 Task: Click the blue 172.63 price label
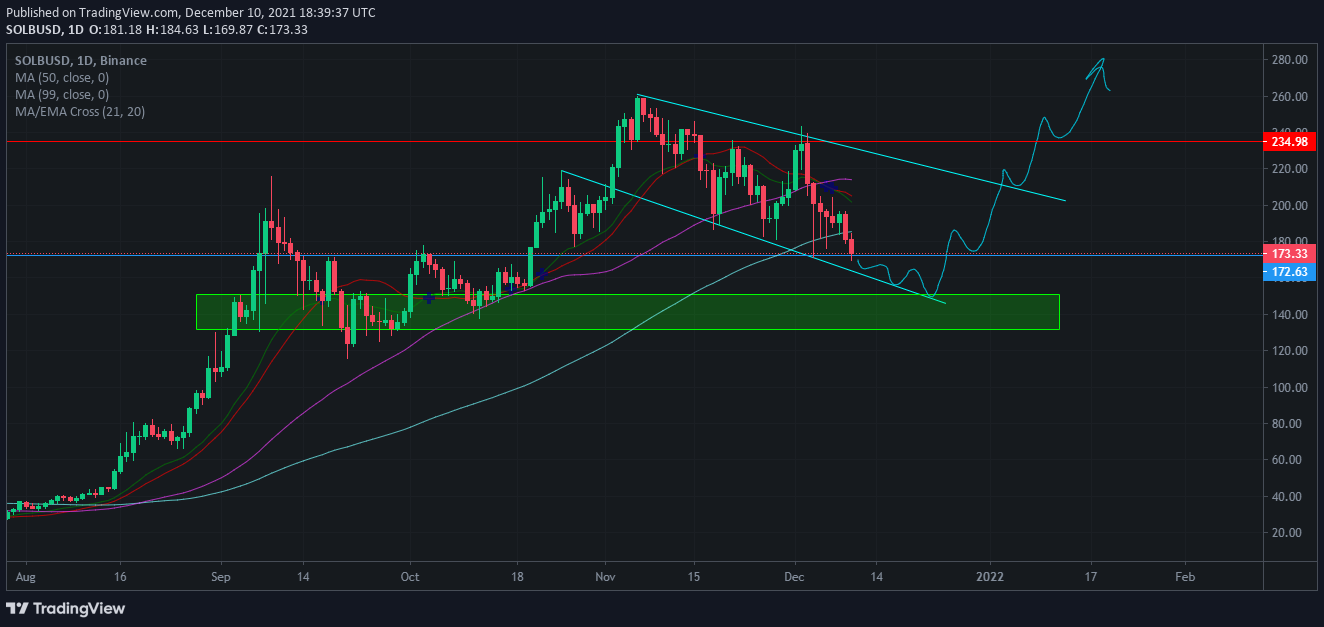click(1290, 271)
